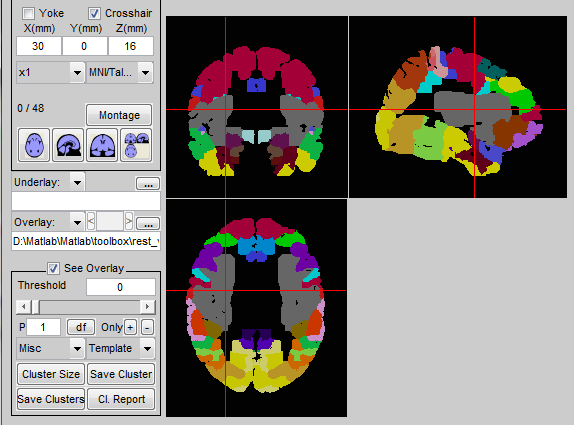Open the MNI/Tal coordinate dropdown
This screenshot has width=574, height=425.
click(120, 72)
